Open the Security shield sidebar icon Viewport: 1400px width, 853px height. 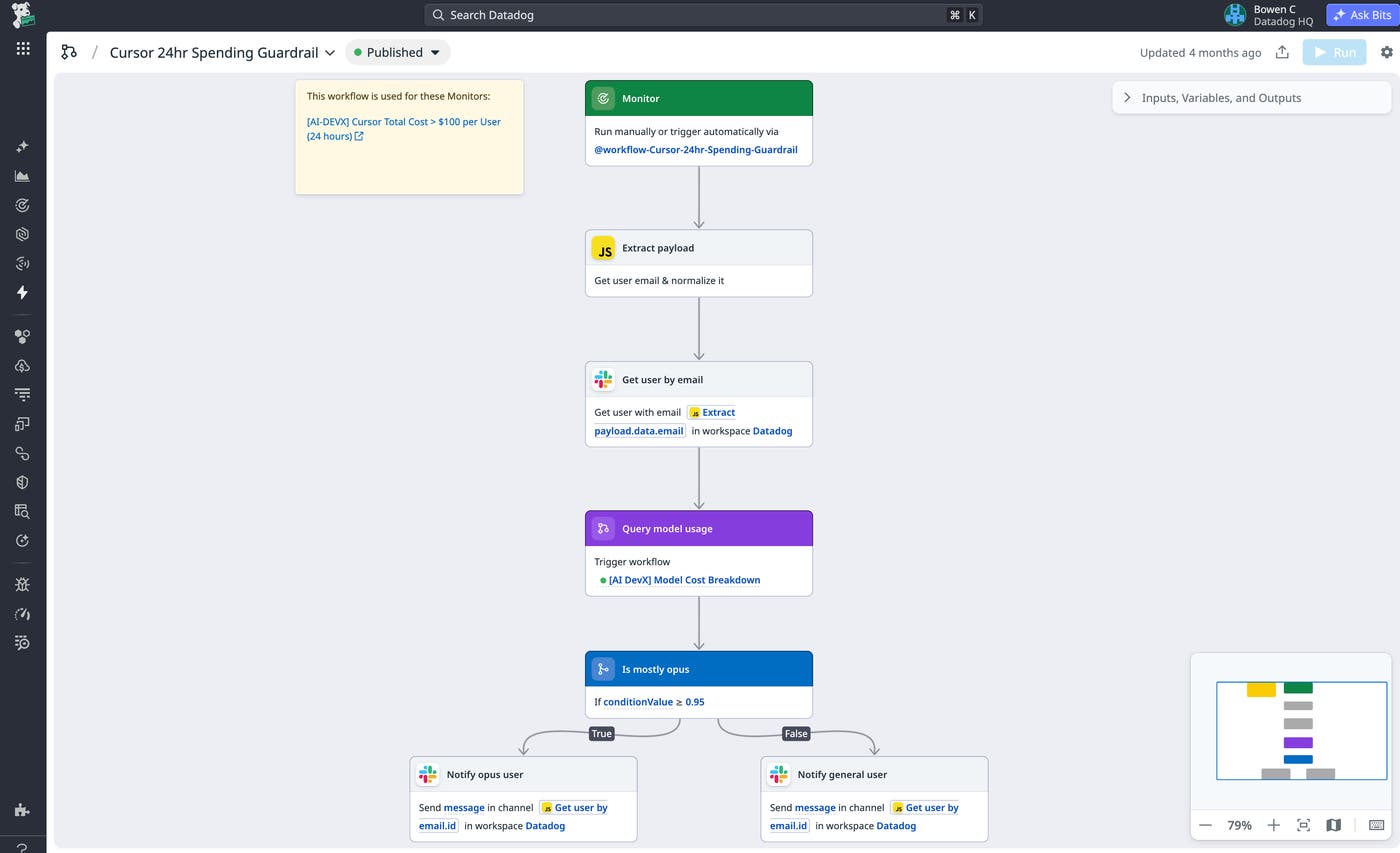point(22,482)
